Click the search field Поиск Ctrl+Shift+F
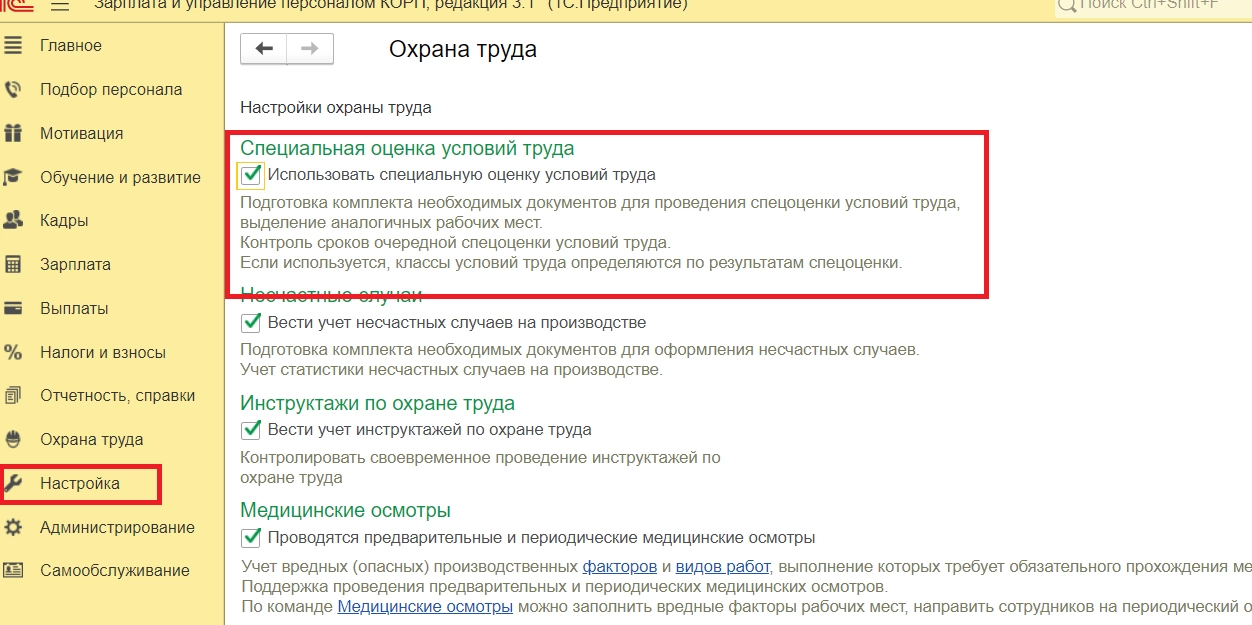 click(1153, 5)
